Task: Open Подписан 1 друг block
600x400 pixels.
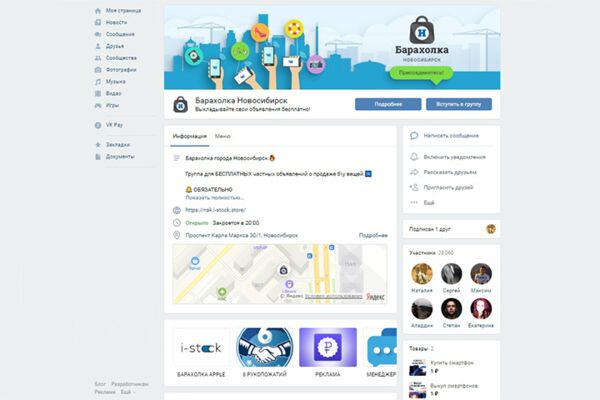Action: coord(452,229)
